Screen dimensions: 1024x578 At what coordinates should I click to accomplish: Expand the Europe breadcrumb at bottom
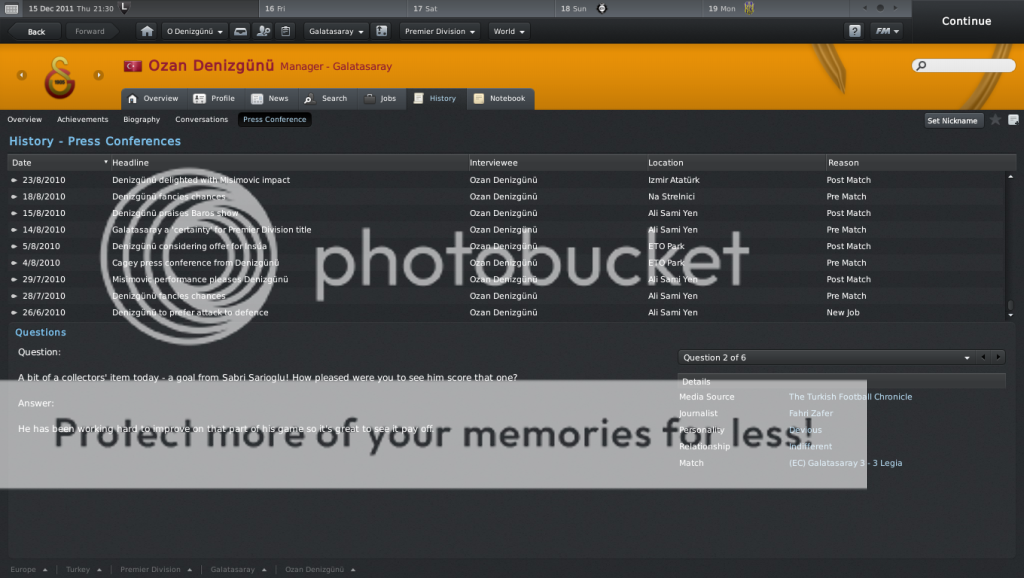pyautogui.click(x=29, y=570)
